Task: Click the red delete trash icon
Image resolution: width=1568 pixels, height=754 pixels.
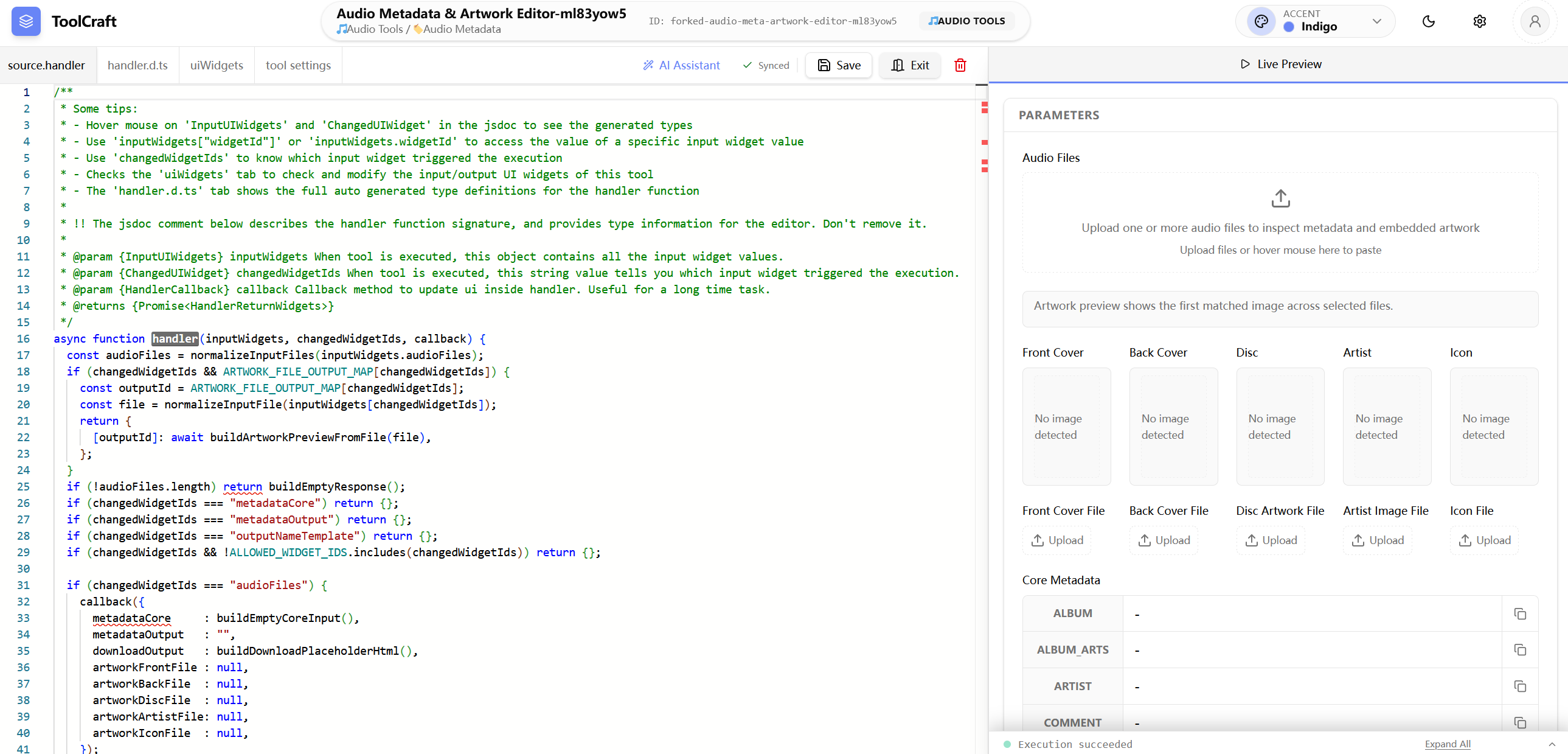Action: 960,65
